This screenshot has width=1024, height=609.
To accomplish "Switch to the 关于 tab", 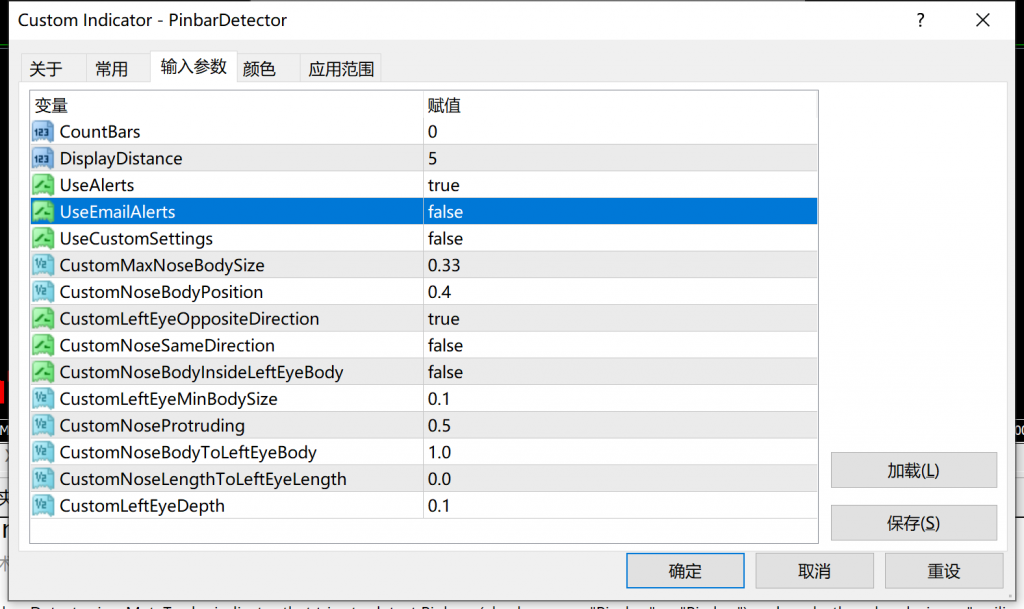I will pos(46,69).
